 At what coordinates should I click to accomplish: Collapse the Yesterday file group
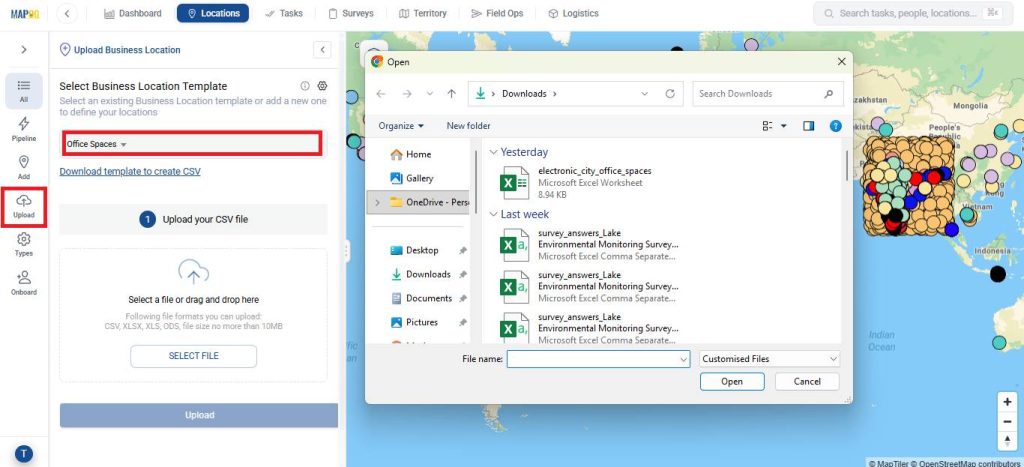click(x=494, y=152)
